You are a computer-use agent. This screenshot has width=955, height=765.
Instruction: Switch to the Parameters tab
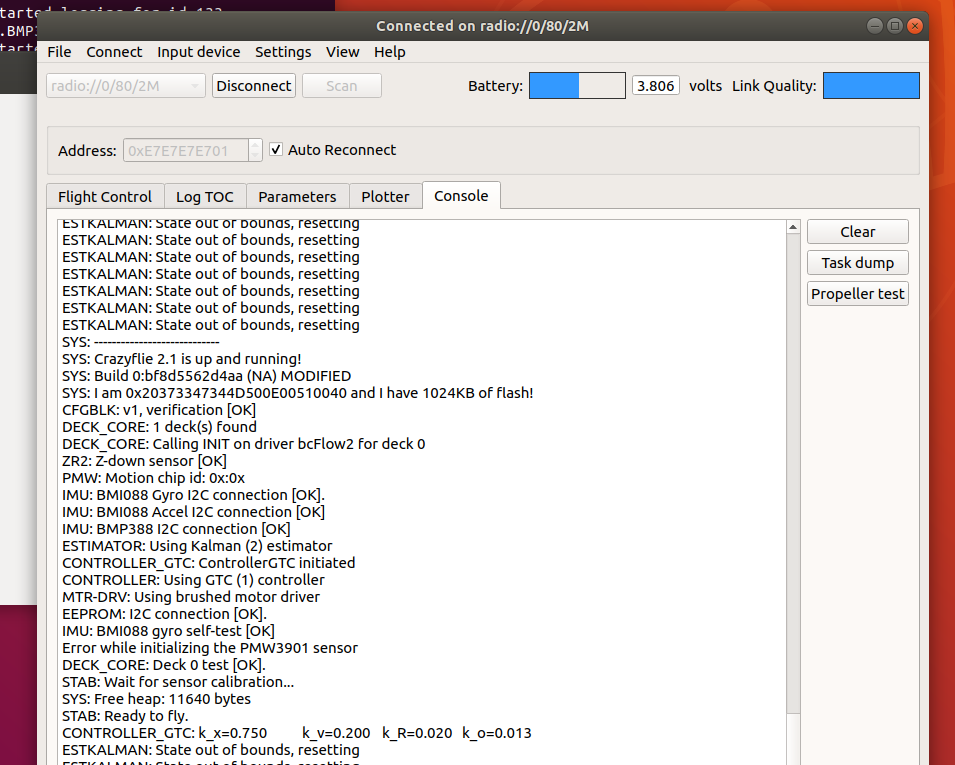click(x=297, y=197)
